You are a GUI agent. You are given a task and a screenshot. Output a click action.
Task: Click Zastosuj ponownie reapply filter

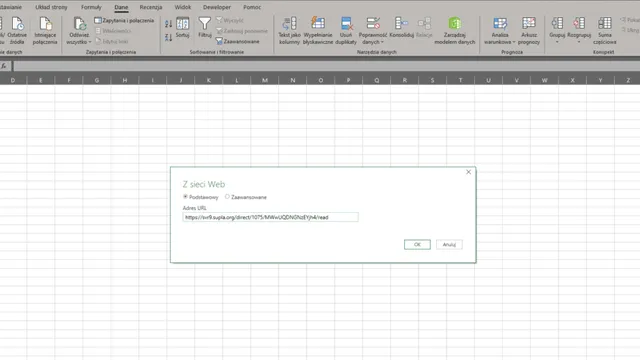tap(242, 31)
